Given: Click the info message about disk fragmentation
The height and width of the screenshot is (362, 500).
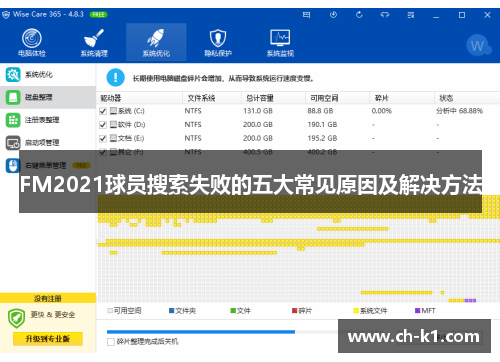Looking at the screenshot, I should (223, 79).
